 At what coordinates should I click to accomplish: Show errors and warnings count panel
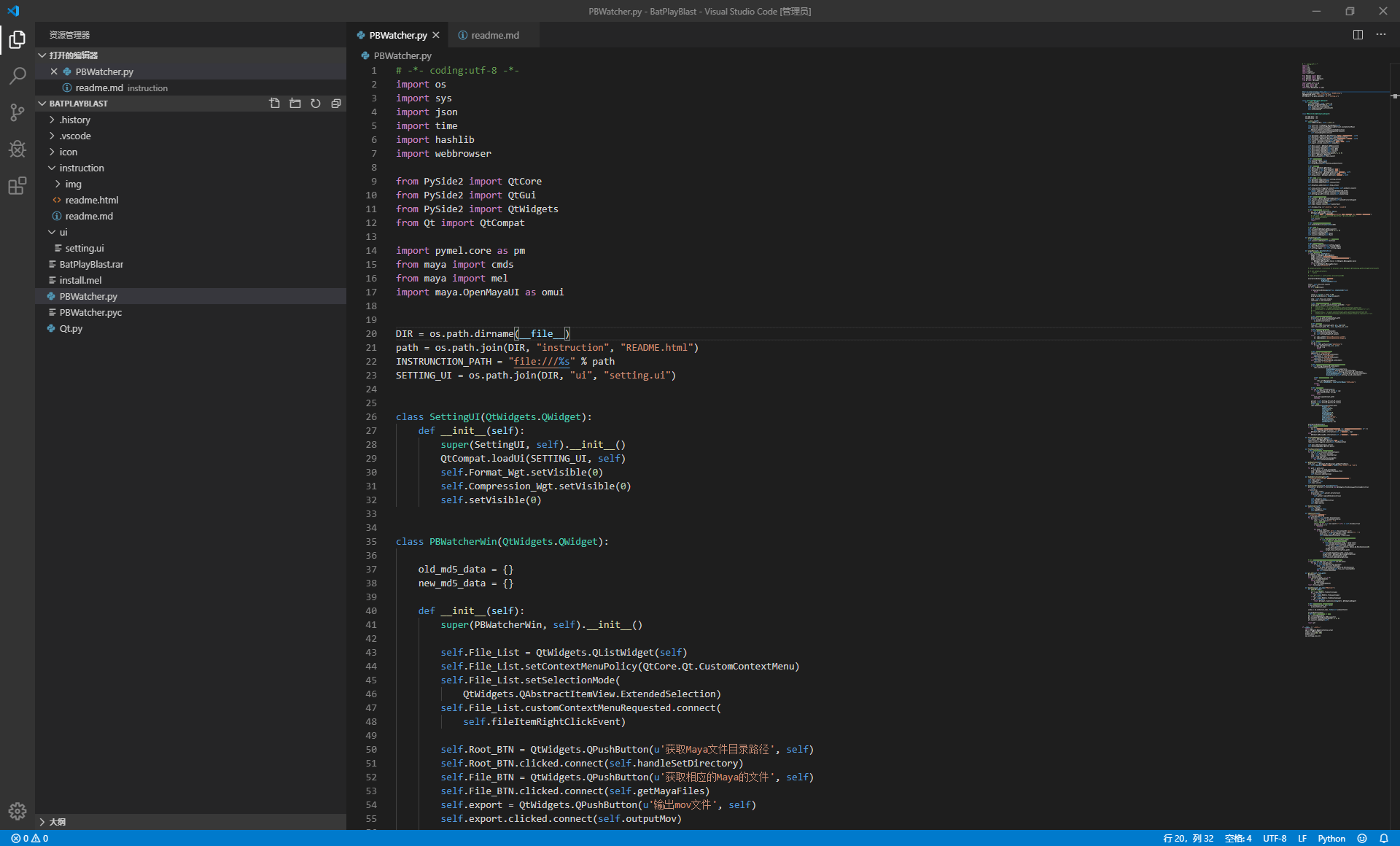tap(30, 839)
